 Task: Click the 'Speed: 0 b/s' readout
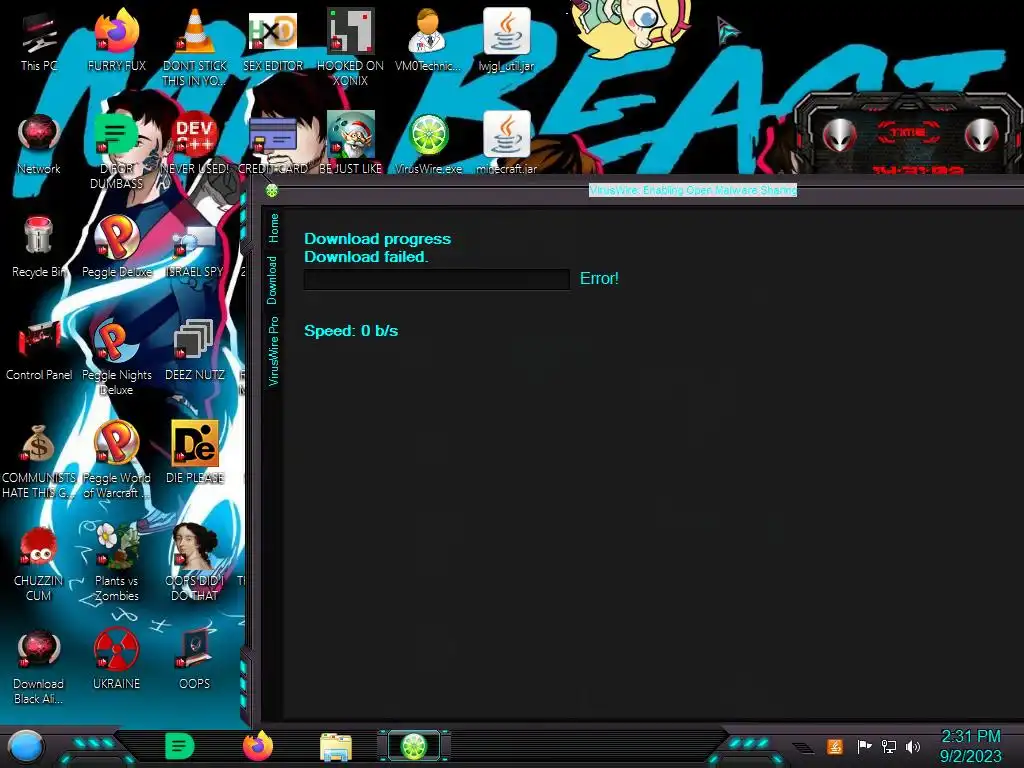[351, 331]
